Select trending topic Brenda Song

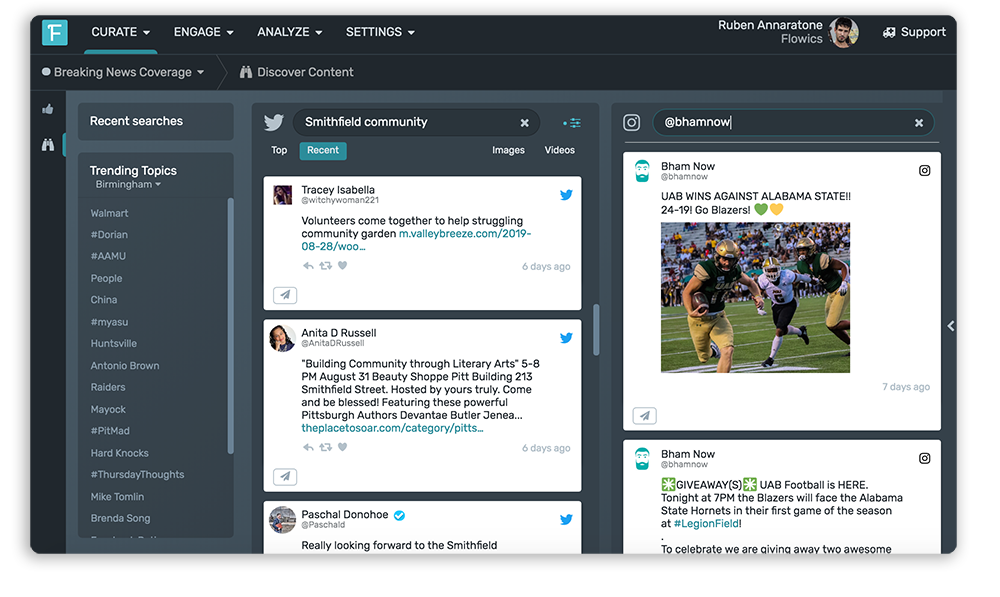click(120, 518)
